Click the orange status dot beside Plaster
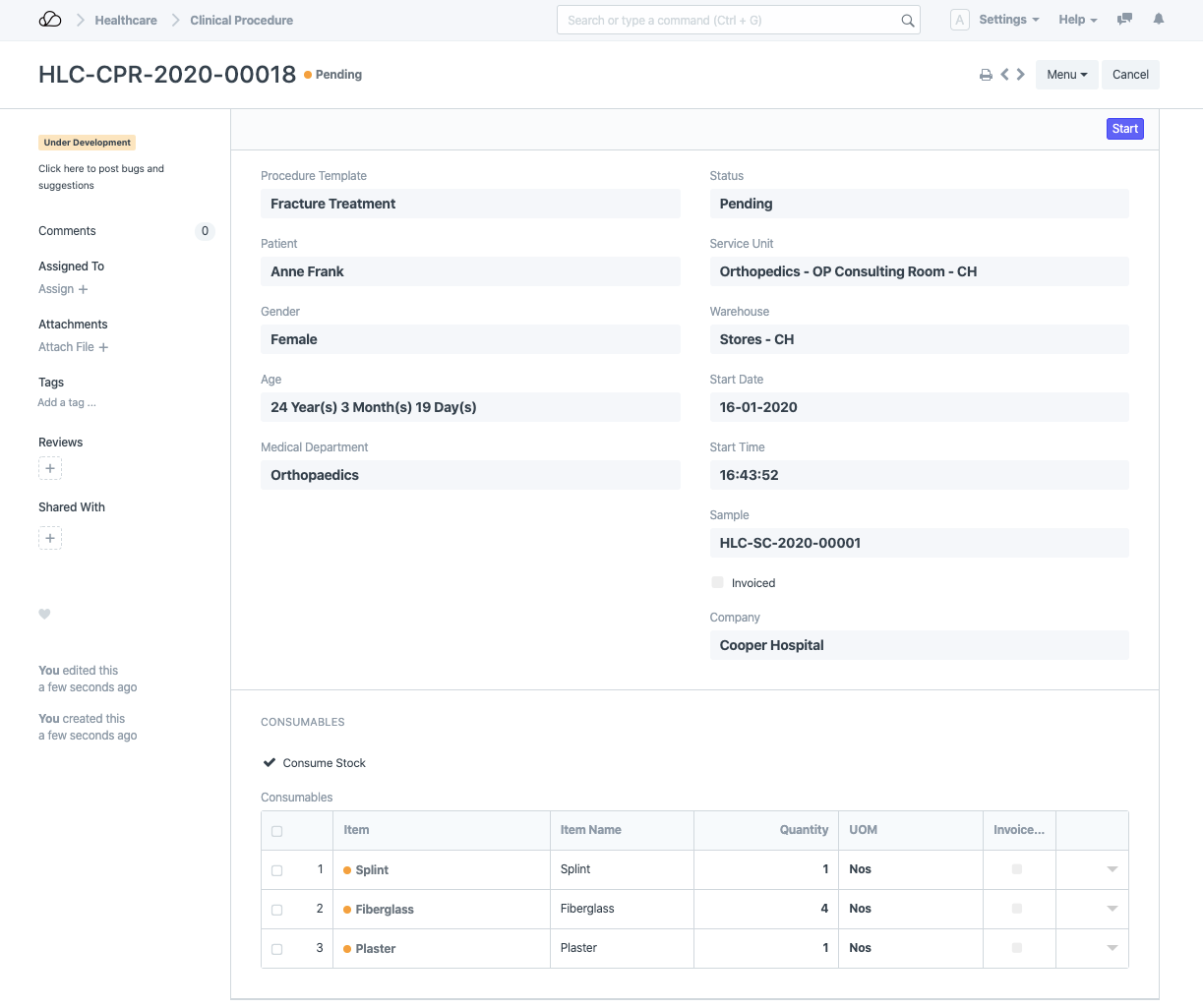 click(x=347, y=948)
